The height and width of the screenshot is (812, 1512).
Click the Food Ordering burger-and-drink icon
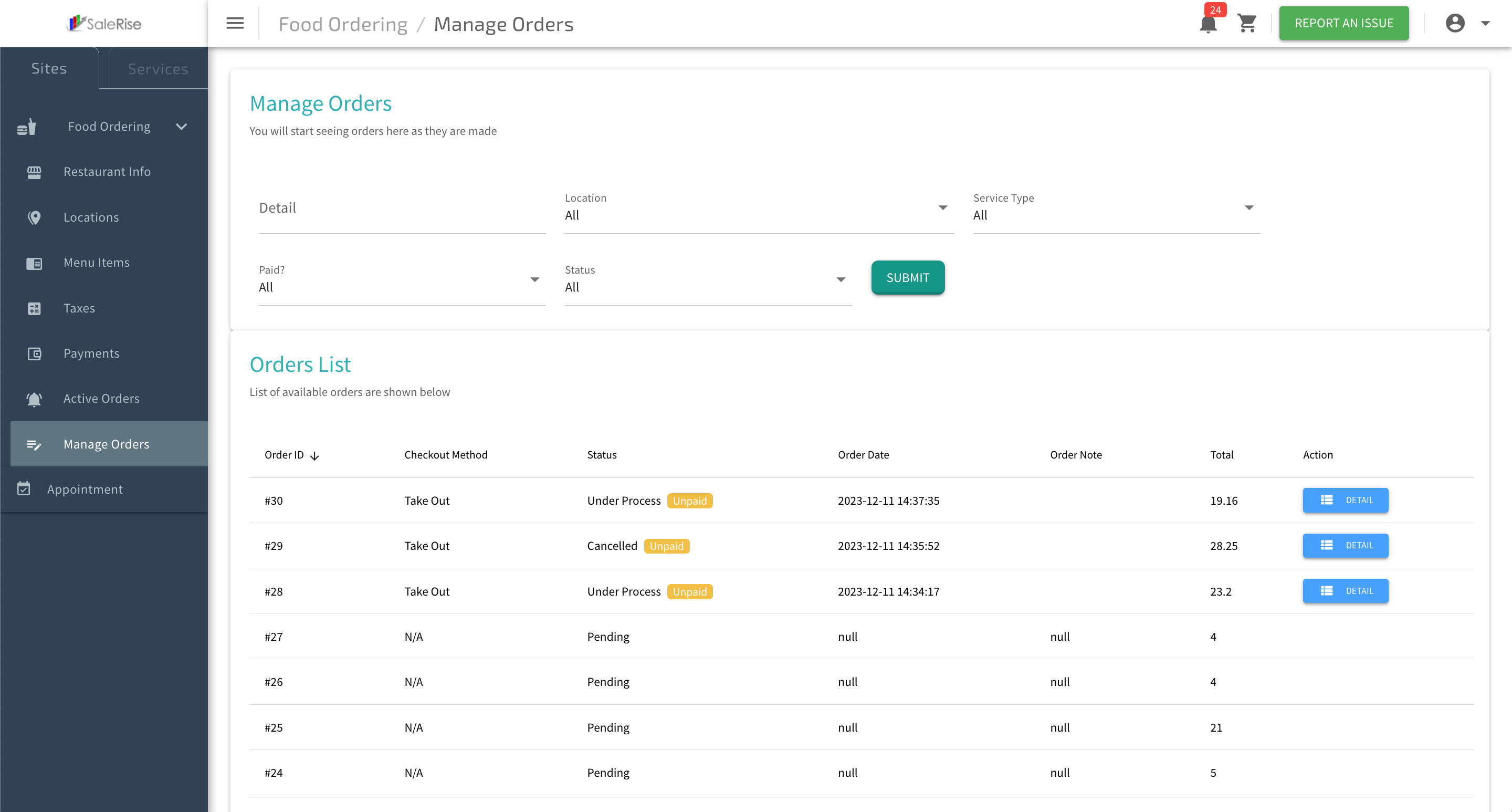coord(26,127)
